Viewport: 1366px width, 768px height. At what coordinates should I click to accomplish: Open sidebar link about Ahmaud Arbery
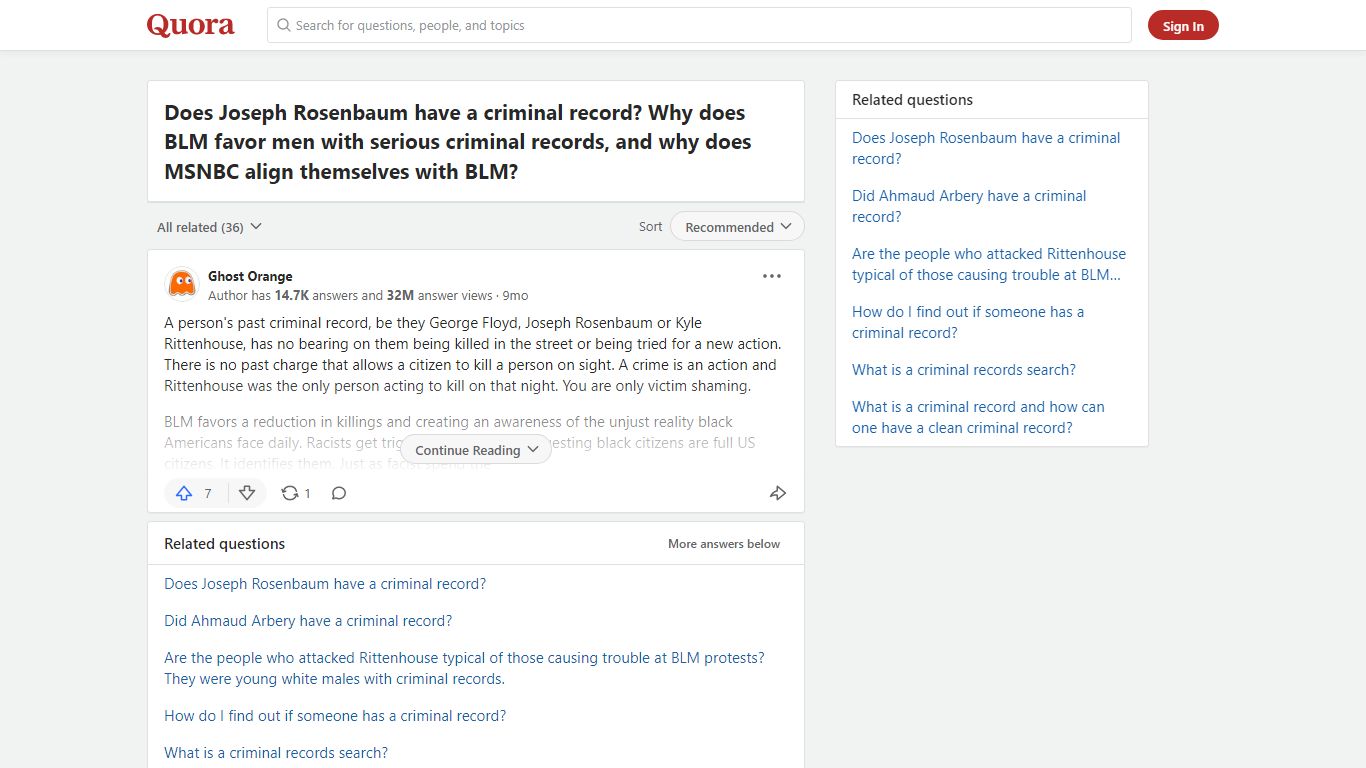pos(969,206)
